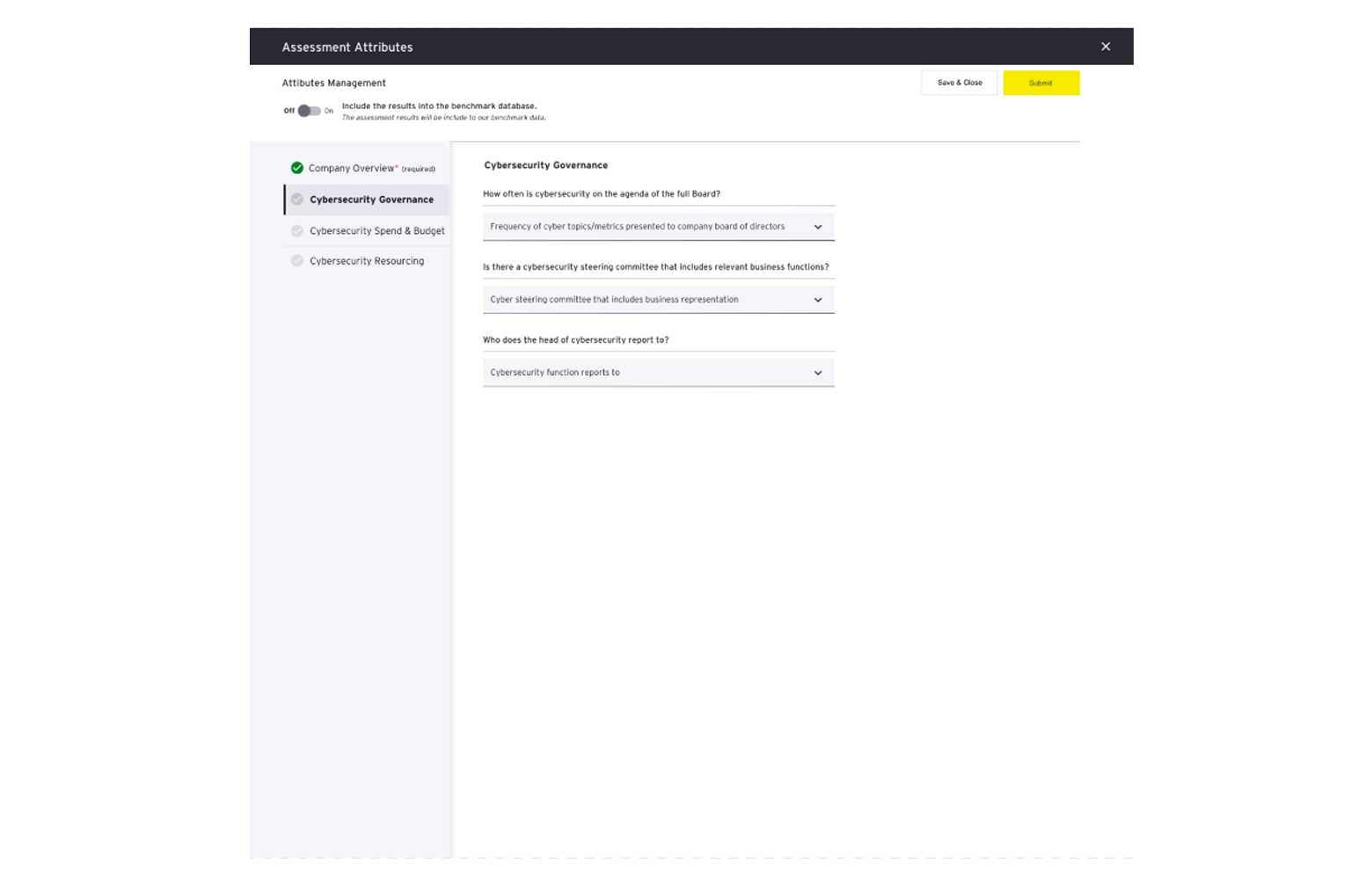This screenshot has width=1372, height=879.
Task: Open the 'Frequency of cyber topics/metrics' dropdown
Action: click(637, 227)
